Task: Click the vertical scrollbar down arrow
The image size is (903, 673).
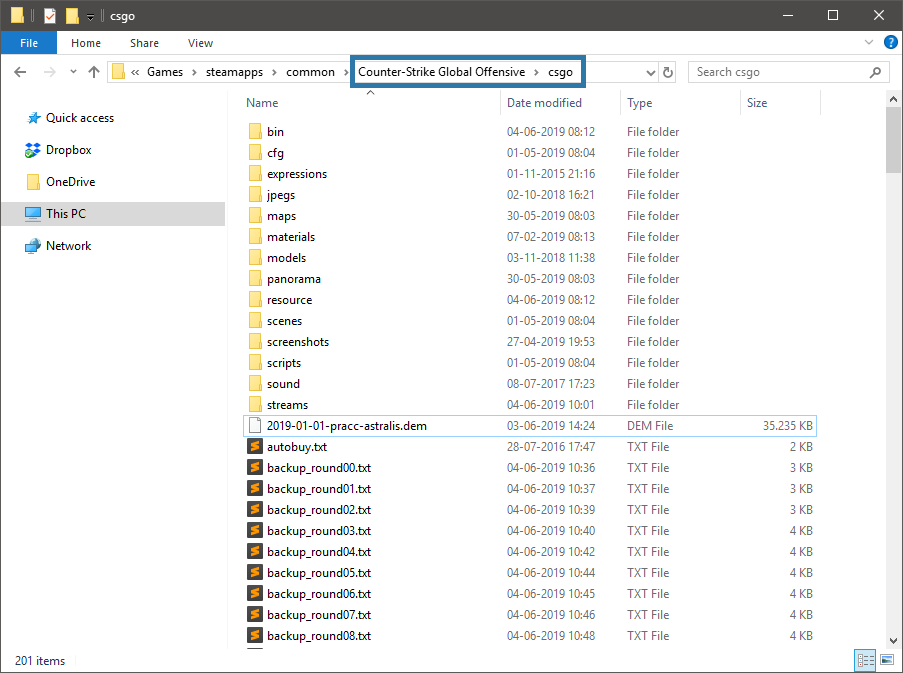Action: pos(893,641)
